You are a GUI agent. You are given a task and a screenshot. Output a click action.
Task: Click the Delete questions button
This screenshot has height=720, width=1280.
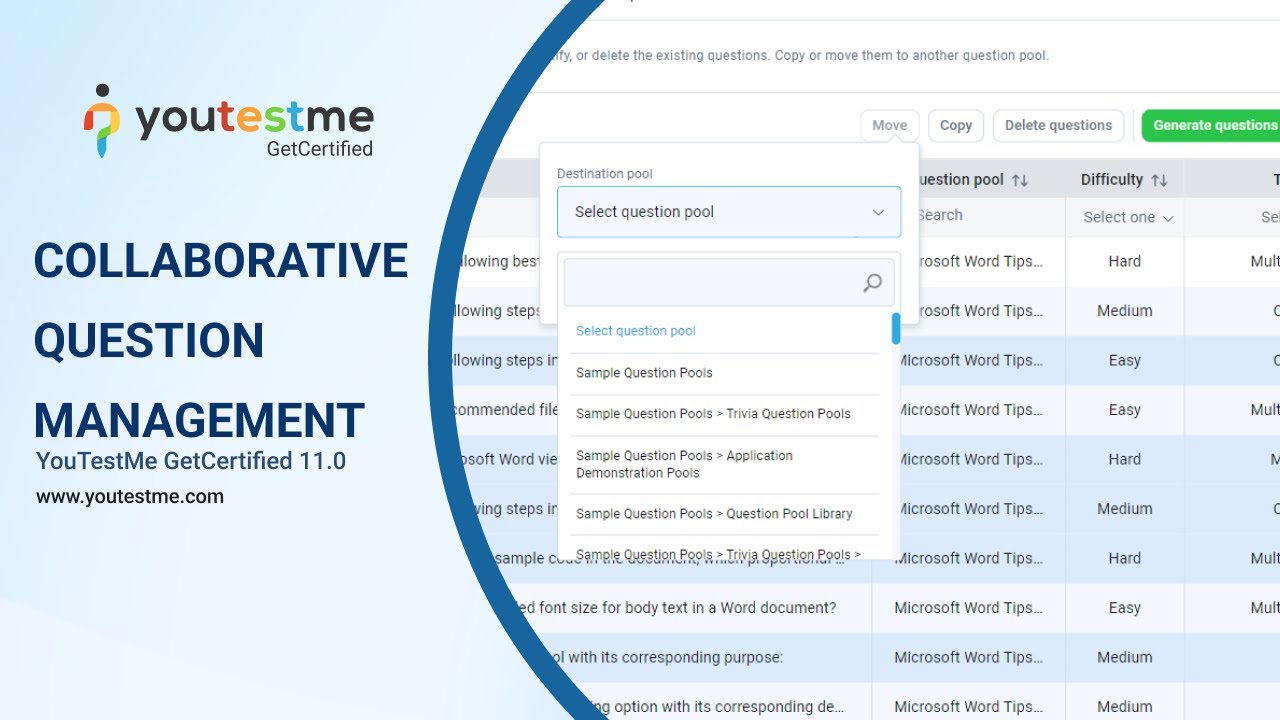coord(1058,125)
